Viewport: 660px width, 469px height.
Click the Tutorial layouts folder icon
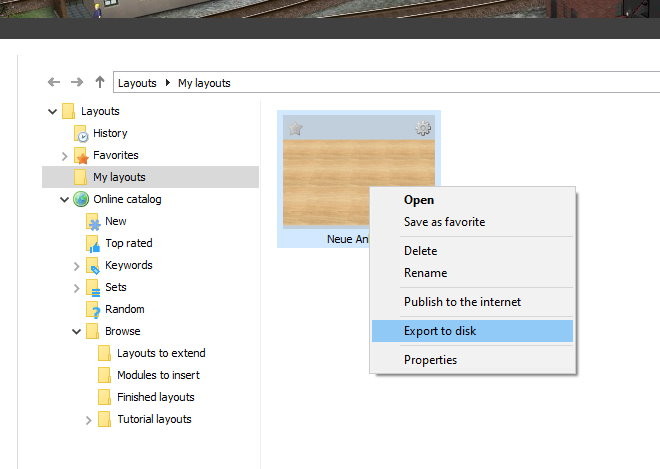click(x=104, y=419)
